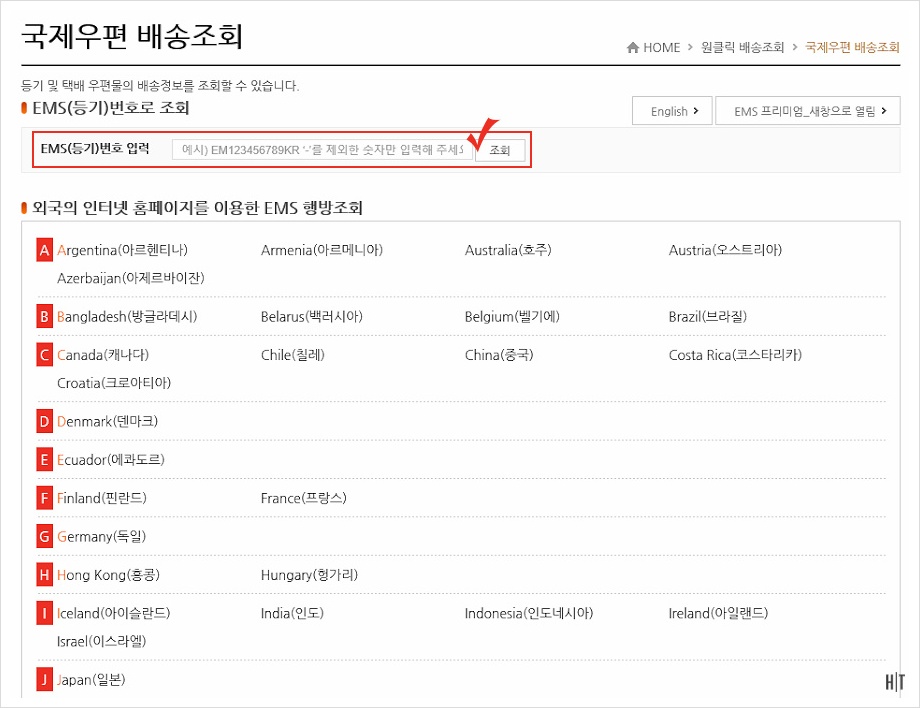Open India(인도) tracking link
Viewport: 920px width, 708px height.
pos(292,614)
